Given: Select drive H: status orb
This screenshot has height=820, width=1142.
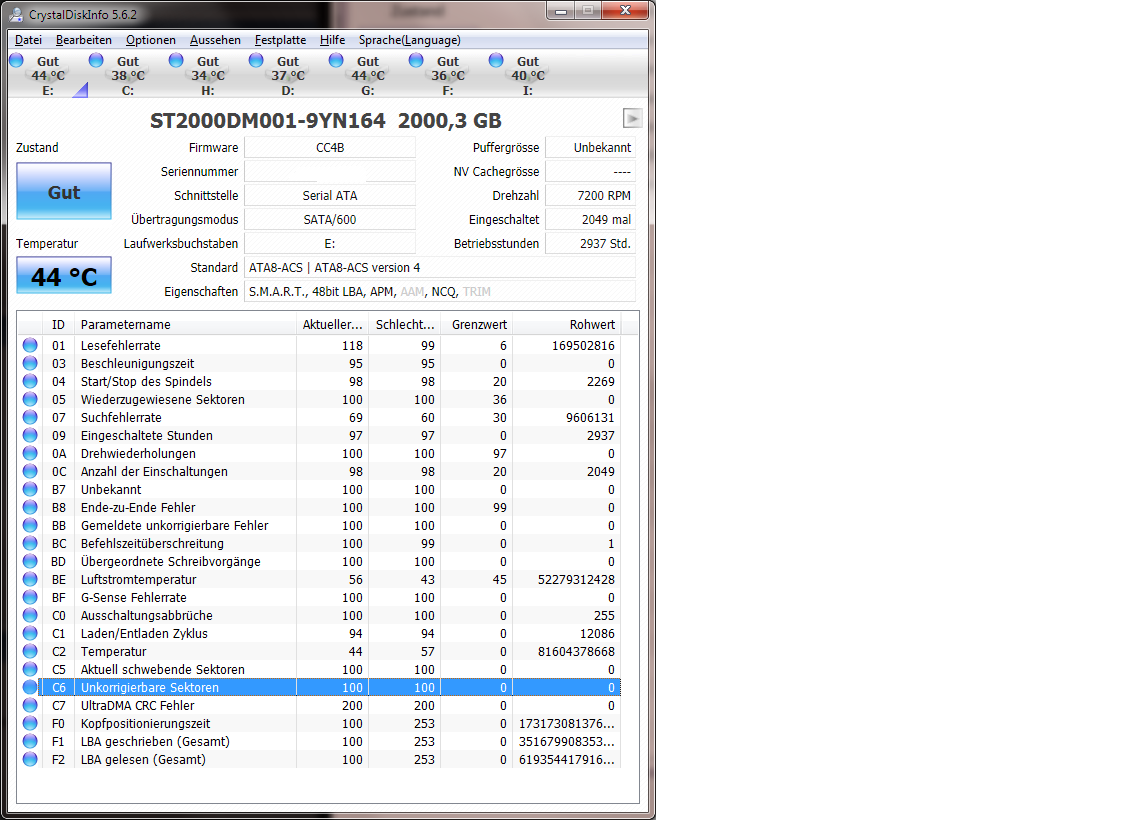Looking at the screenshot, I should click(x=176, y=60).
